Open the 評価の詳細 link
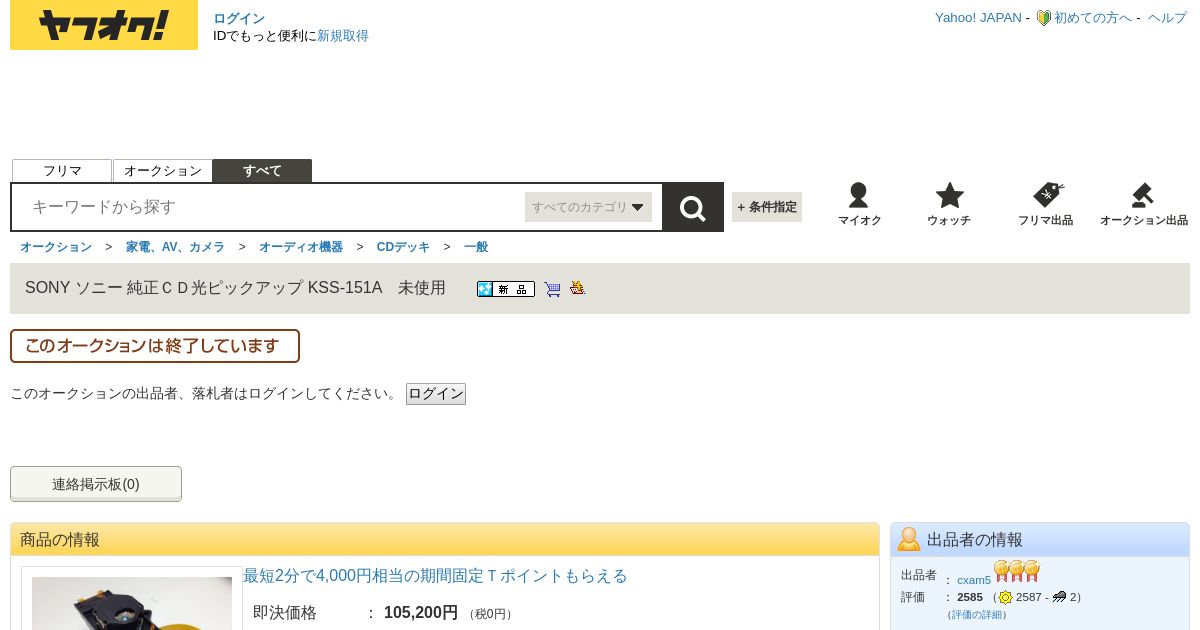The height and width of the screenshot is (630, 1200). [976, 615]
